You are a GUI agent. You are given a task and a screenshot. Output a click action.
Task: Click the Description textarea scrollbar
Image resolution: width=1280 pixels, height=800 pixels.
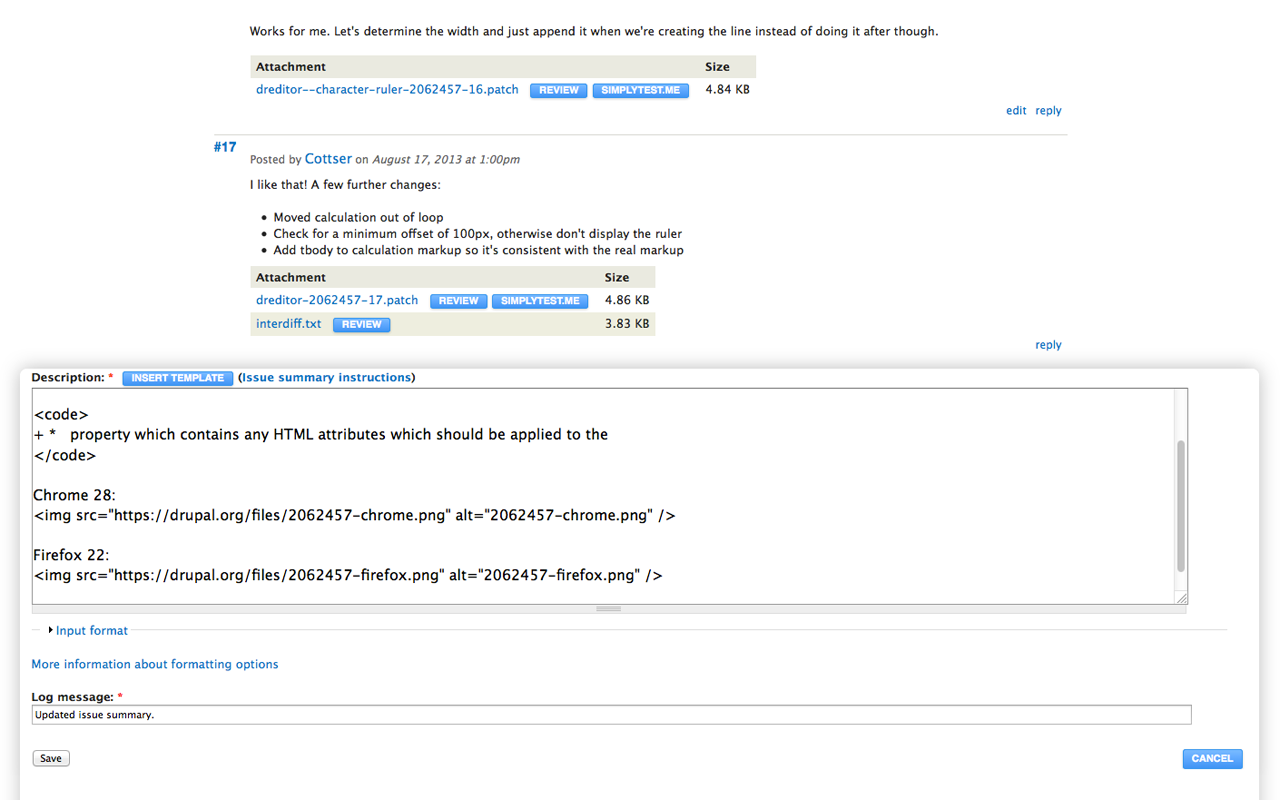[1181, 505]
